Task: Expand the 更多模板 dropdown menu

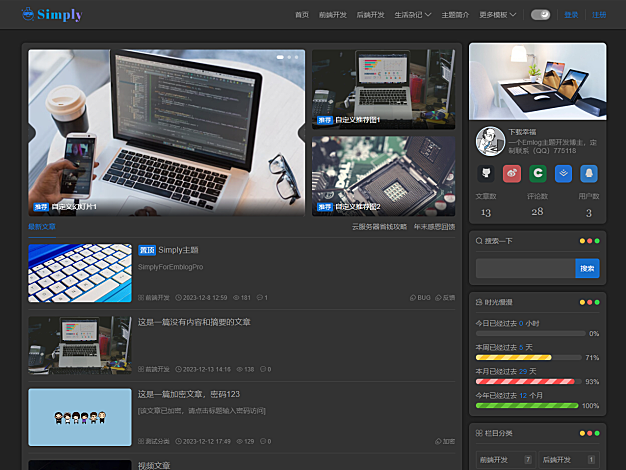Action: point(498,15)
